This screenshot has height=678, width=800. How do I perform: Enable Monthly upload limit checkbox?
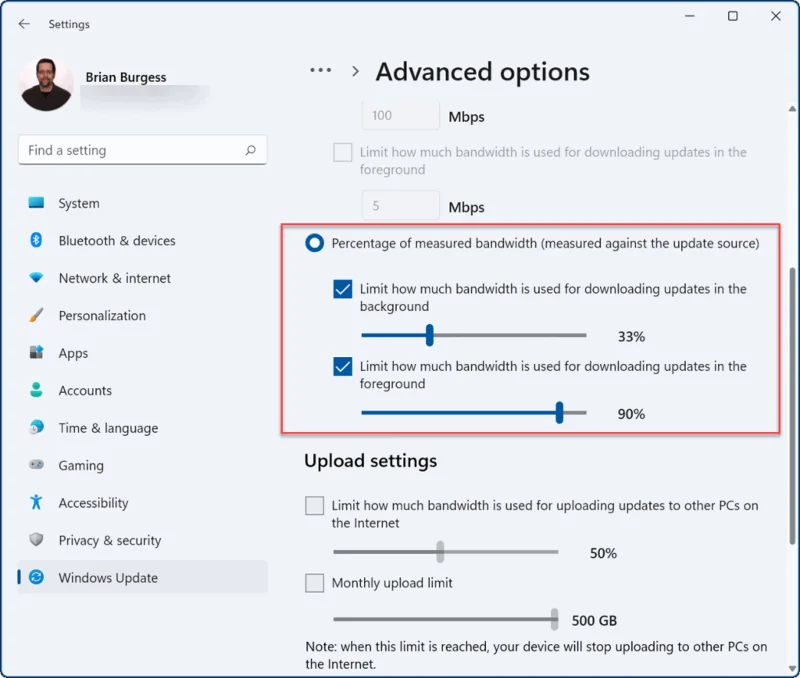pyautogui.click(x=314, y=583)
